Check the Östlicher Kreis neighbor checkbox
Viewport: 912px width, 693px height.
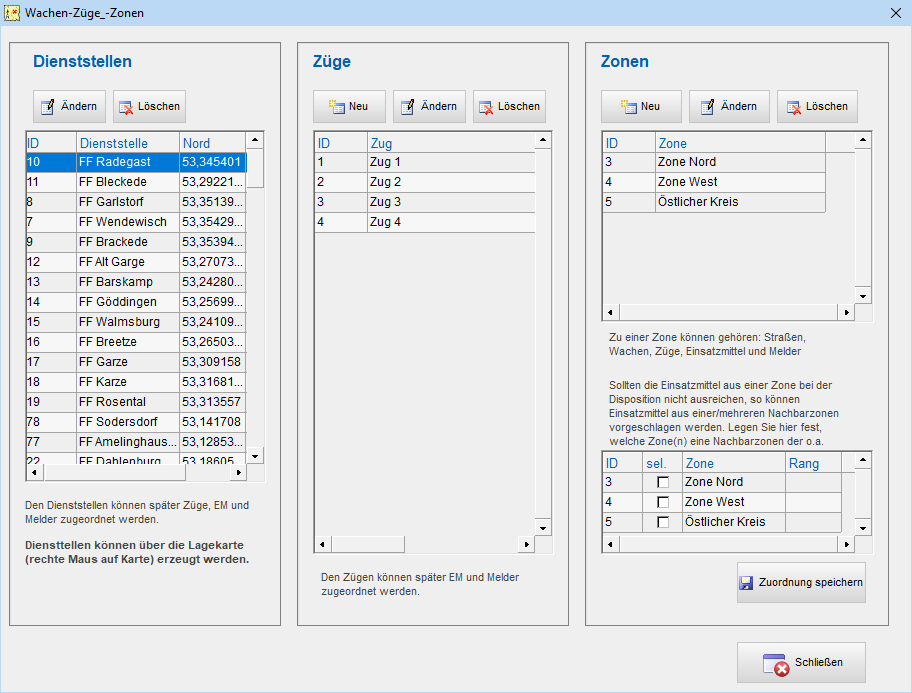662,522
